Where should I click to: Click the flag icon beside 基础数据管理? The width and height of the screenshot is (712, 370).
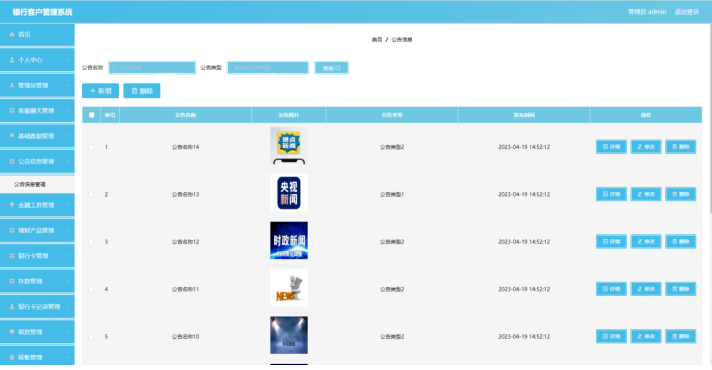pyautogui.click(x=12, y=136)
